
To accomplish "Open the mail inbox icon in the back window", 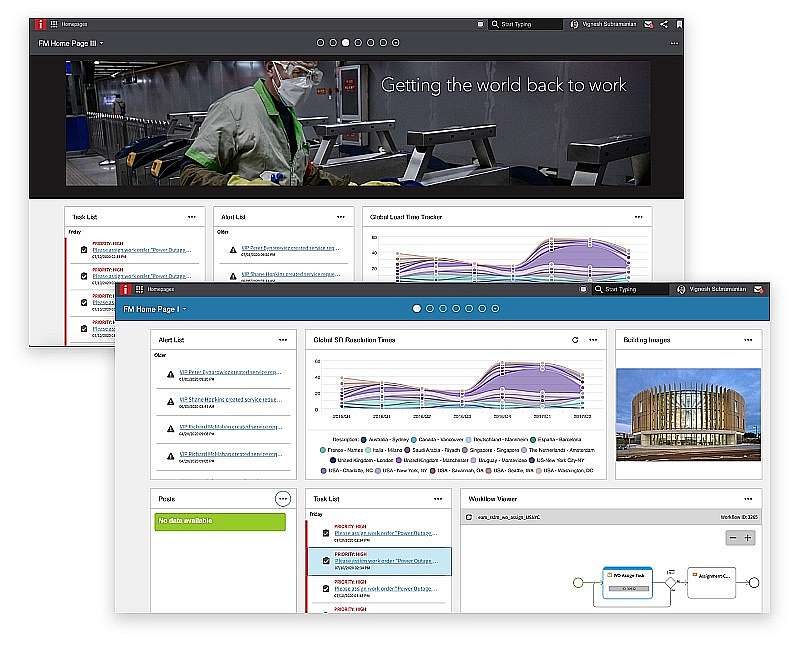I will [648, 24].
